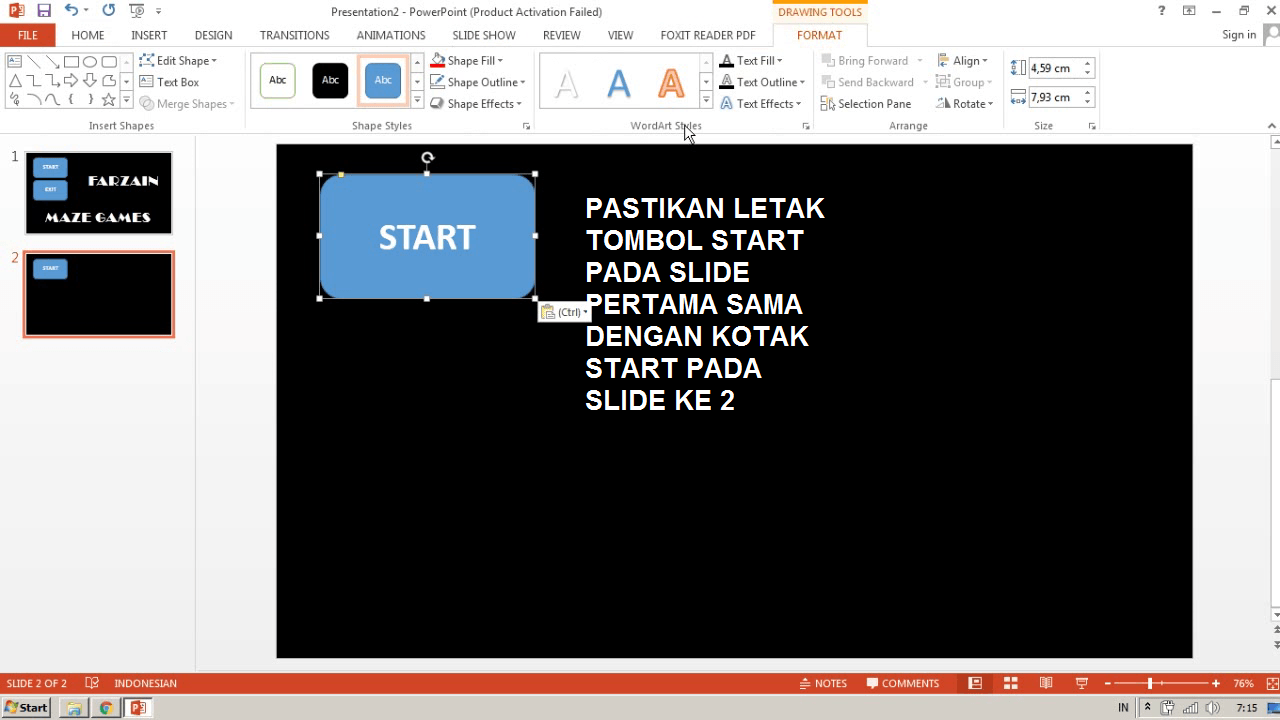
Task: Toggle Slide Show view from status bar
Action: (1081, 683)
